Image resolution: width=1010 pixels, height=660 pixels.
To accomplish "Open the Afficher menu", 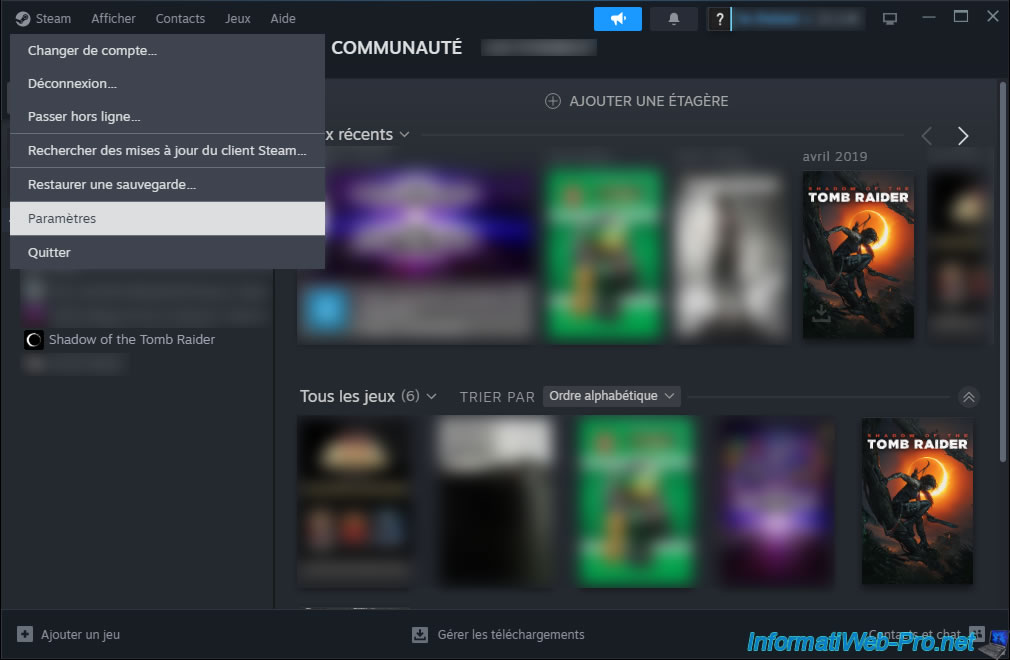I will (113, 19).
